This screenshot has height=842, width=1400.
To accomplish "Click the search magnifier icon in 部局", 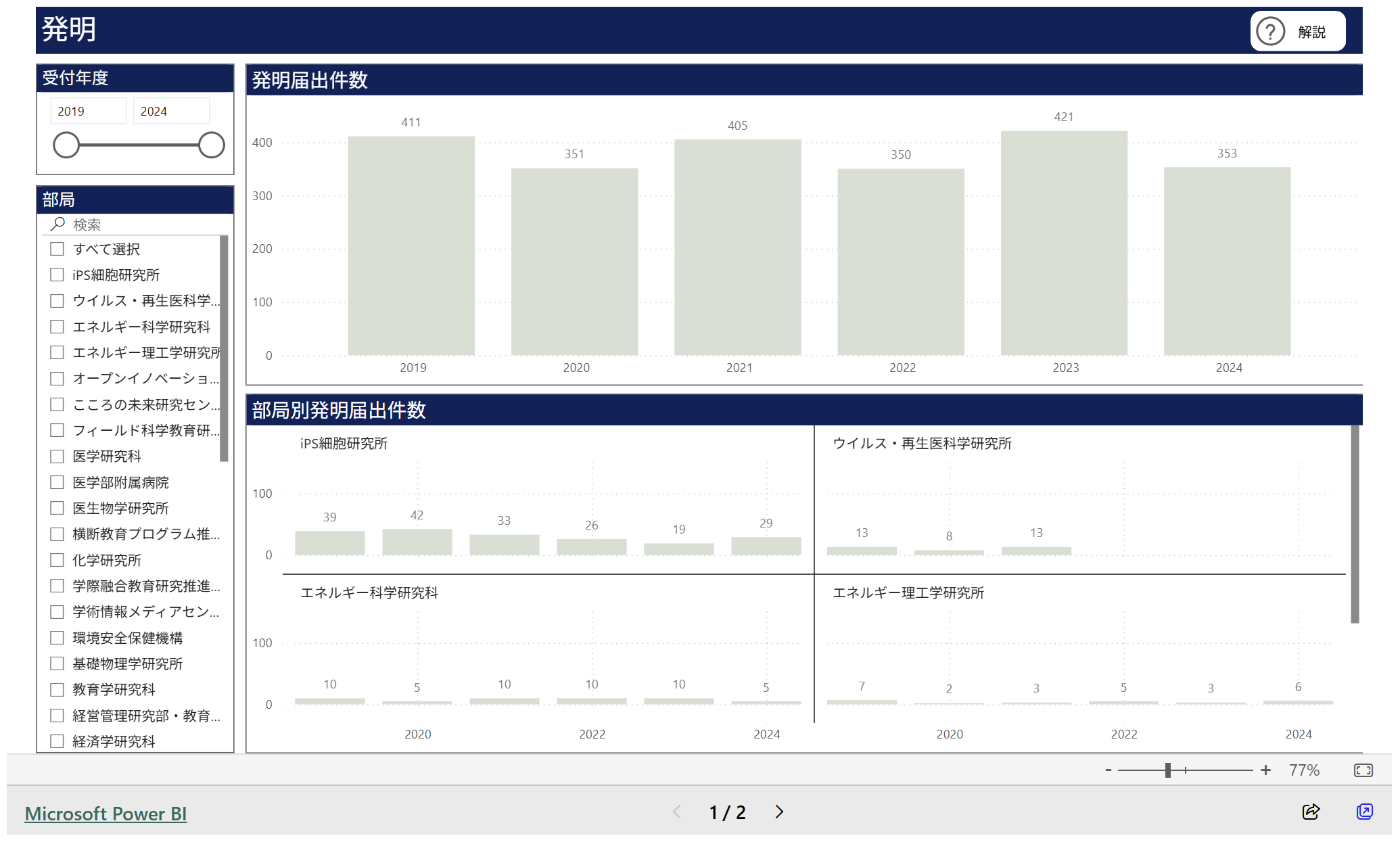I will tap(58, 224).
